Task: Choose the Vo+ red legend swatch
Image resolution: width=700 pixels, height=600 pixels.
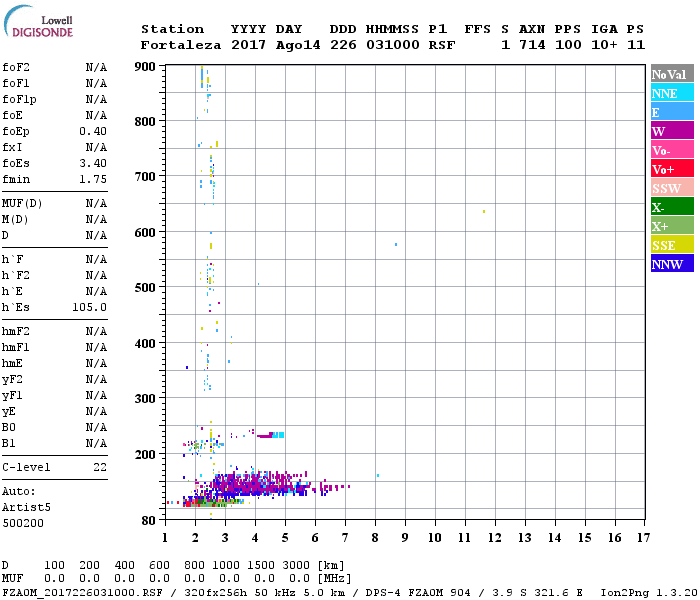Action: 672,169
